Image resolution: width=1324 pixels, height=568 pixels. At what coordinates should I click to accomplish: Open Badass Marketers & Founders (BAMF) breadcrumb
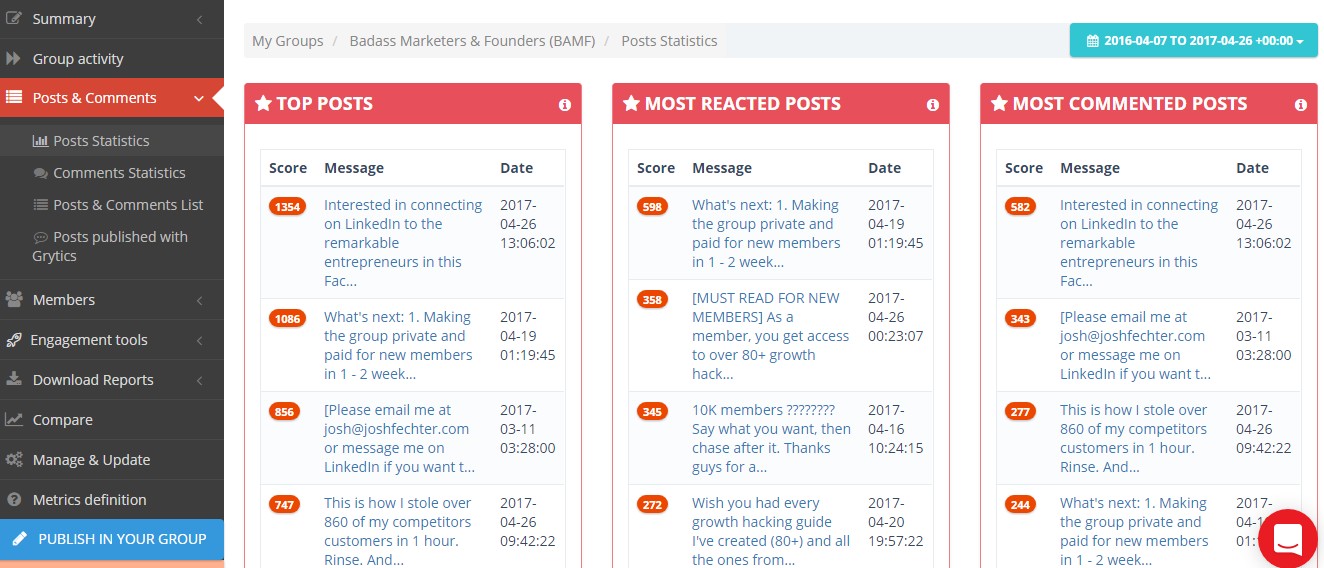coord(472,41)
